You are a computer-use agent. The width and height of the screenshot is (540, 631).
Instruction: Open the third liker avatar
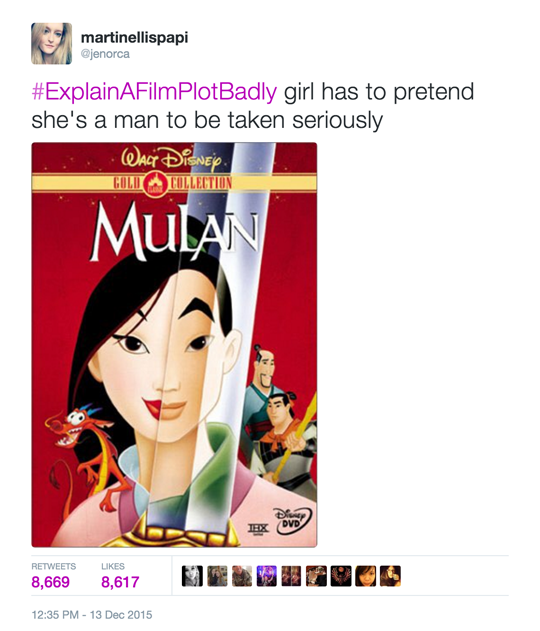click(x=242, y=576)
